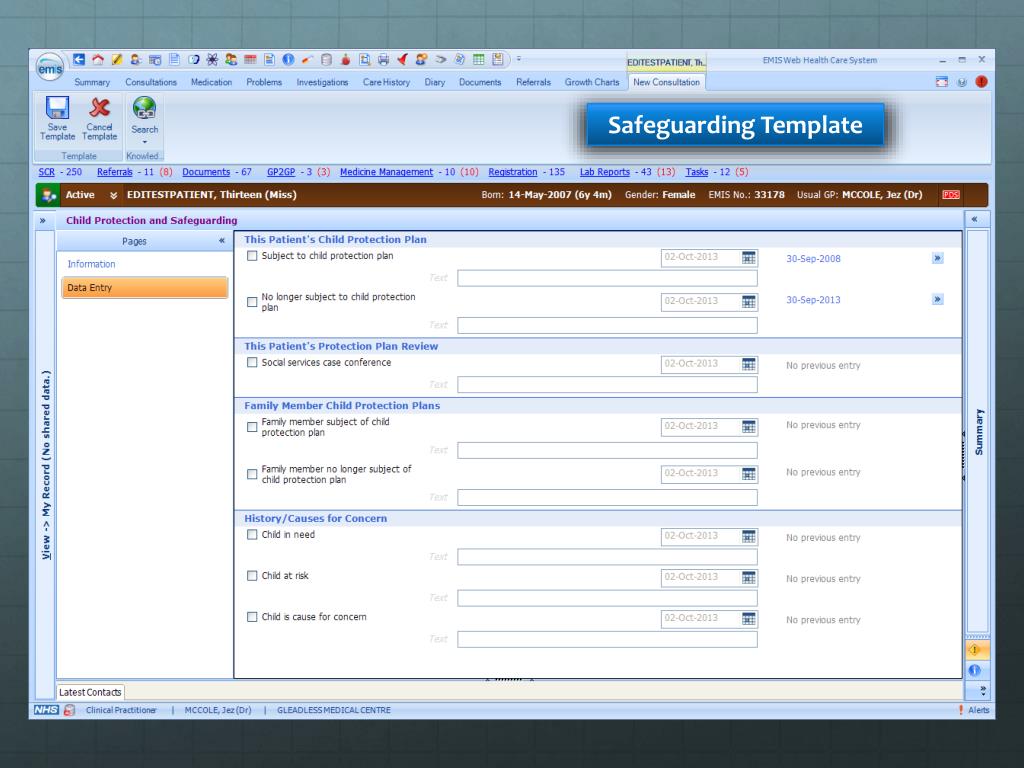Click the red PDS badge on patient banner
The image size is (1024, 768).
click(950, 195)
